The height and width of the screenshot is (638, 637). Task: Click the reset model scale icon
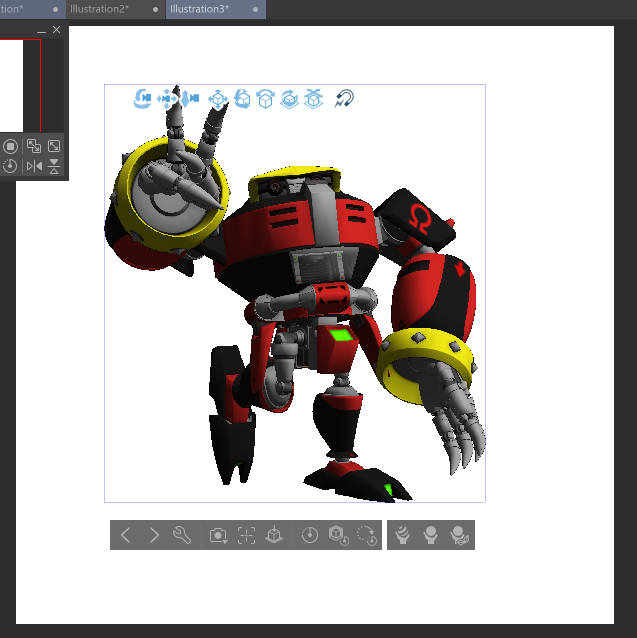(x=338, y=535)
